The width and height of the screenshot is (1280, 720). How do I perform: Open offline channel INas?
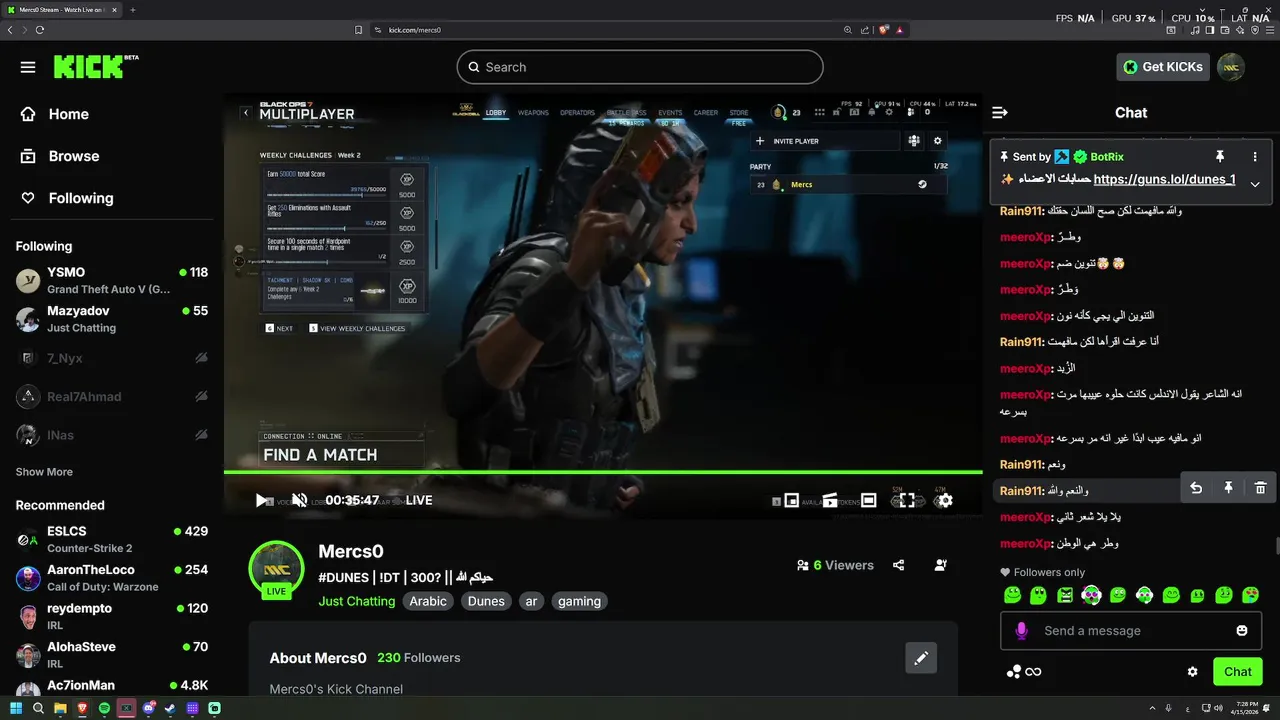coord(112,435)
